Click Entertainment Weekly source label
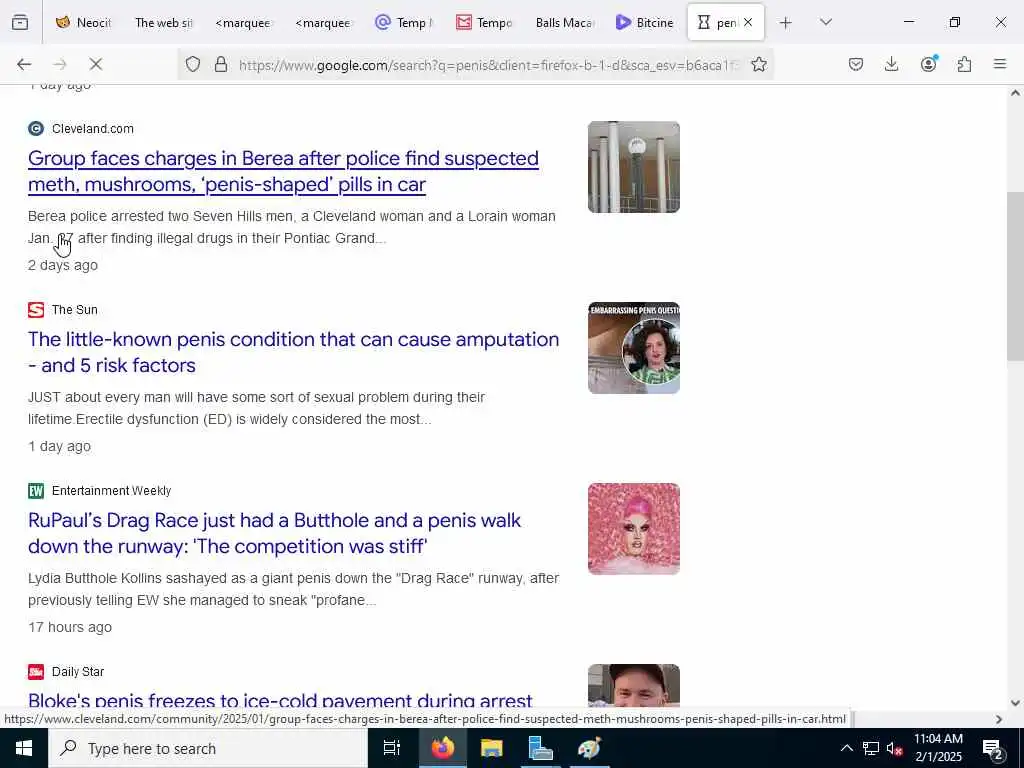 pos(111,490)
